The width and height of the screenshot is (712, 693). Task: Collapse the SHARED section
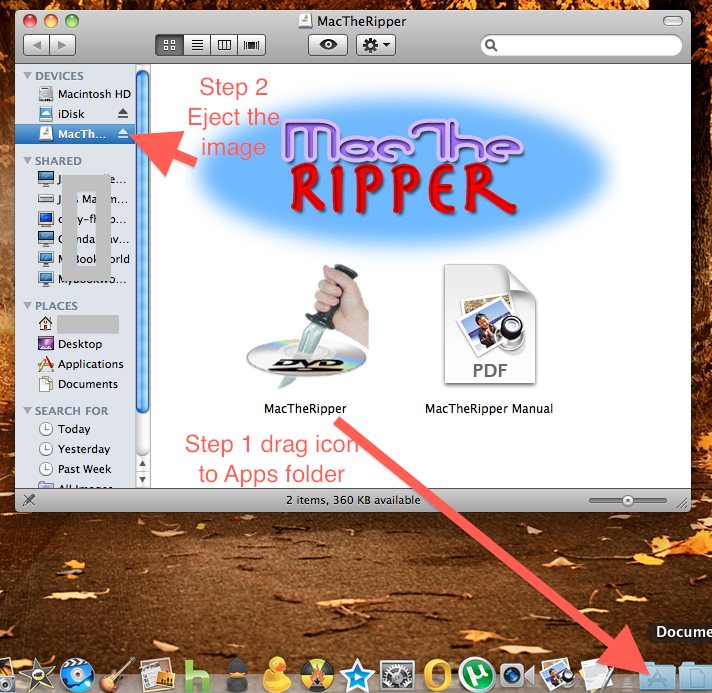tap(28, 161)
